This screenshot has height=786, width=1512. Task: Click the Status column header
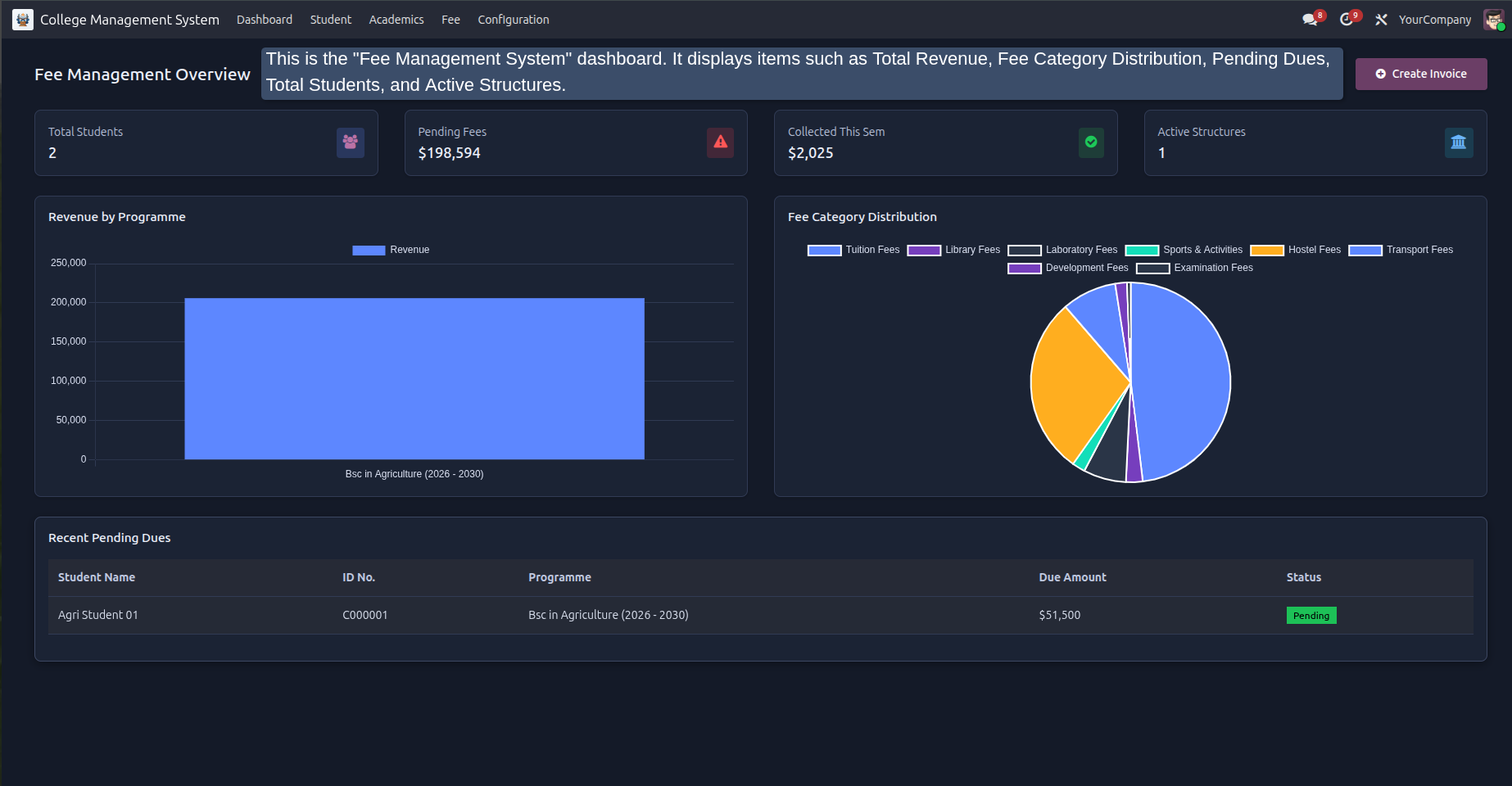tap(1304, 577)
